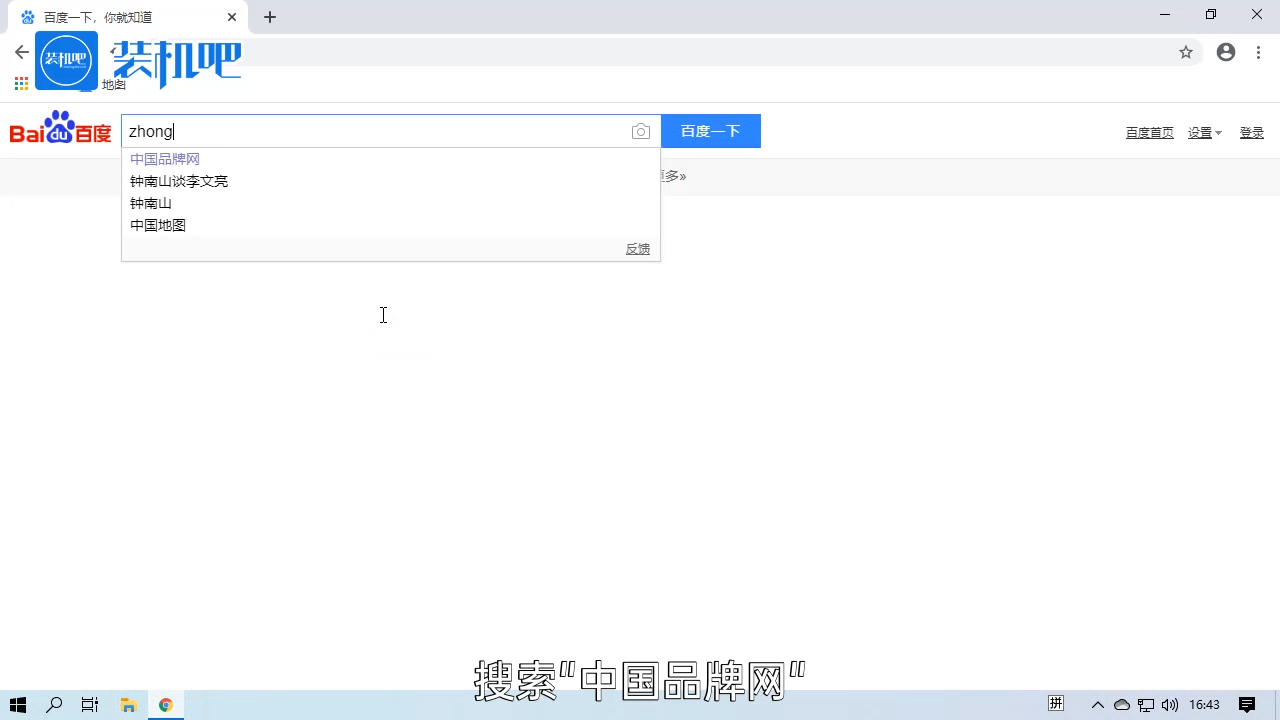Bookmark the page with the star icon
1280x720 pixels.
pos(1186,52)
